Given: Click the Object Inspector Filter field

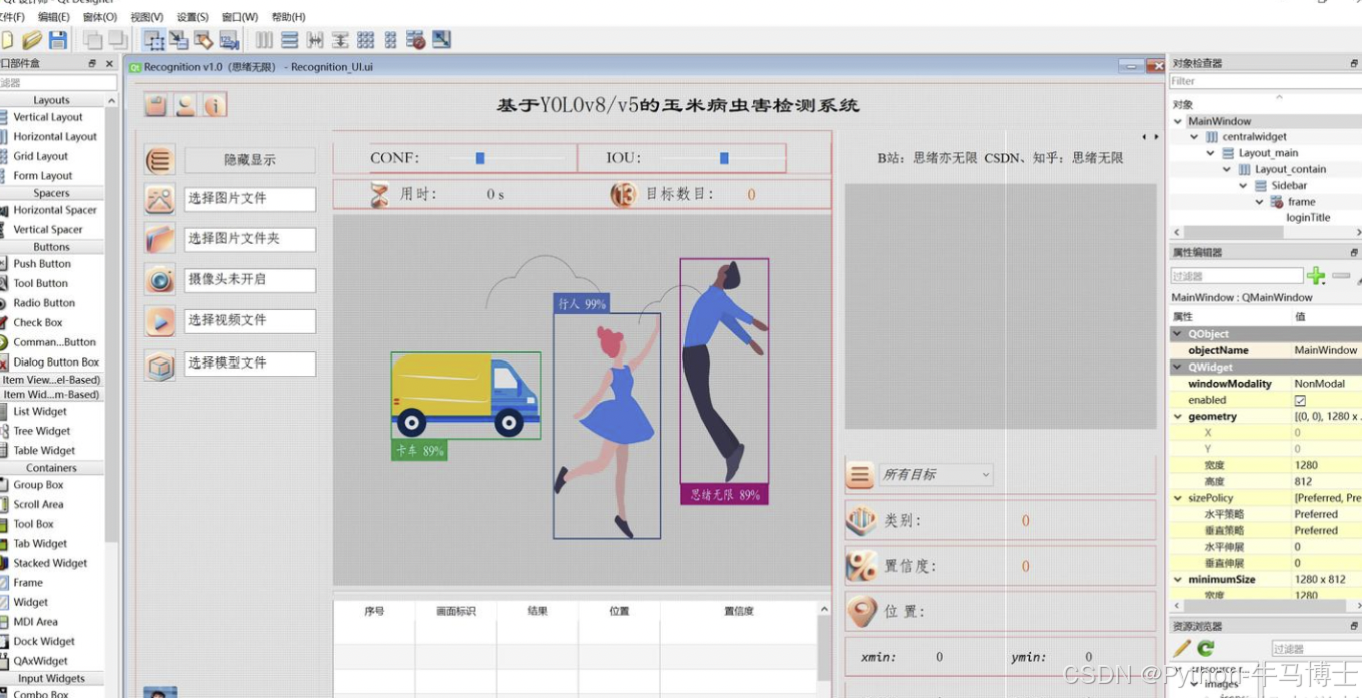Looking at the screenshot, I should pos(1265,81).
